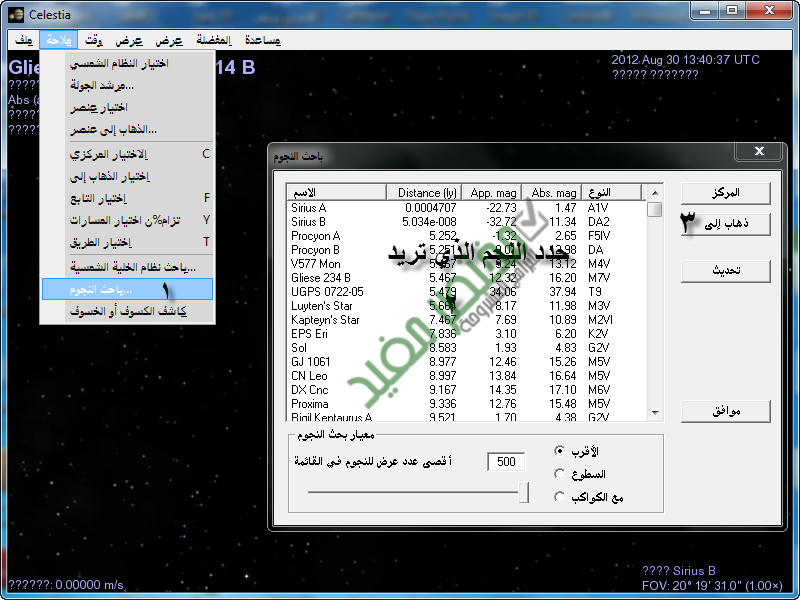Click the star list scroll up arrow

point(655,193)
